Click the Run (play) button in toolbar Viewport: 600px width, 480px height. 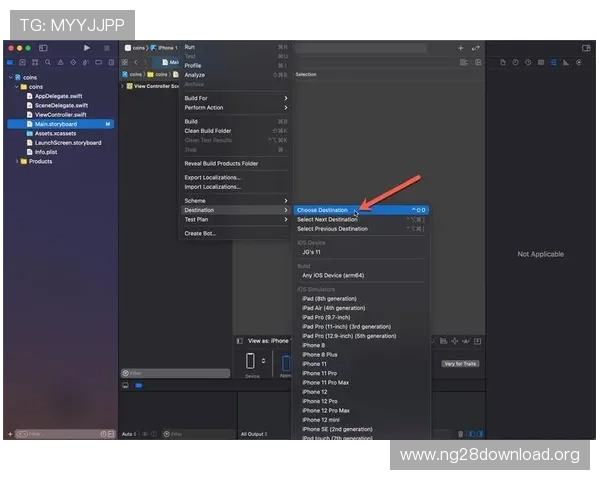click(x=87, y=47)
